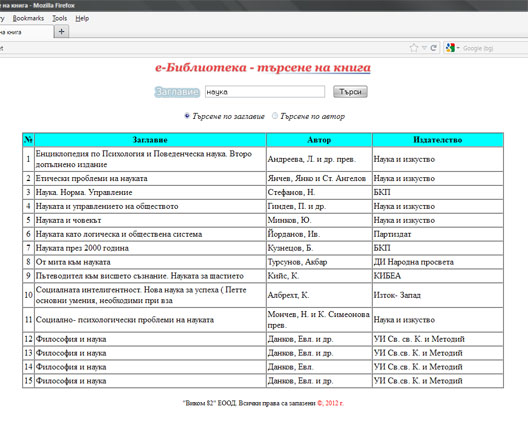Reload the page with the refresh icon
Screen dimensions: 528x438
pos(433,48)
